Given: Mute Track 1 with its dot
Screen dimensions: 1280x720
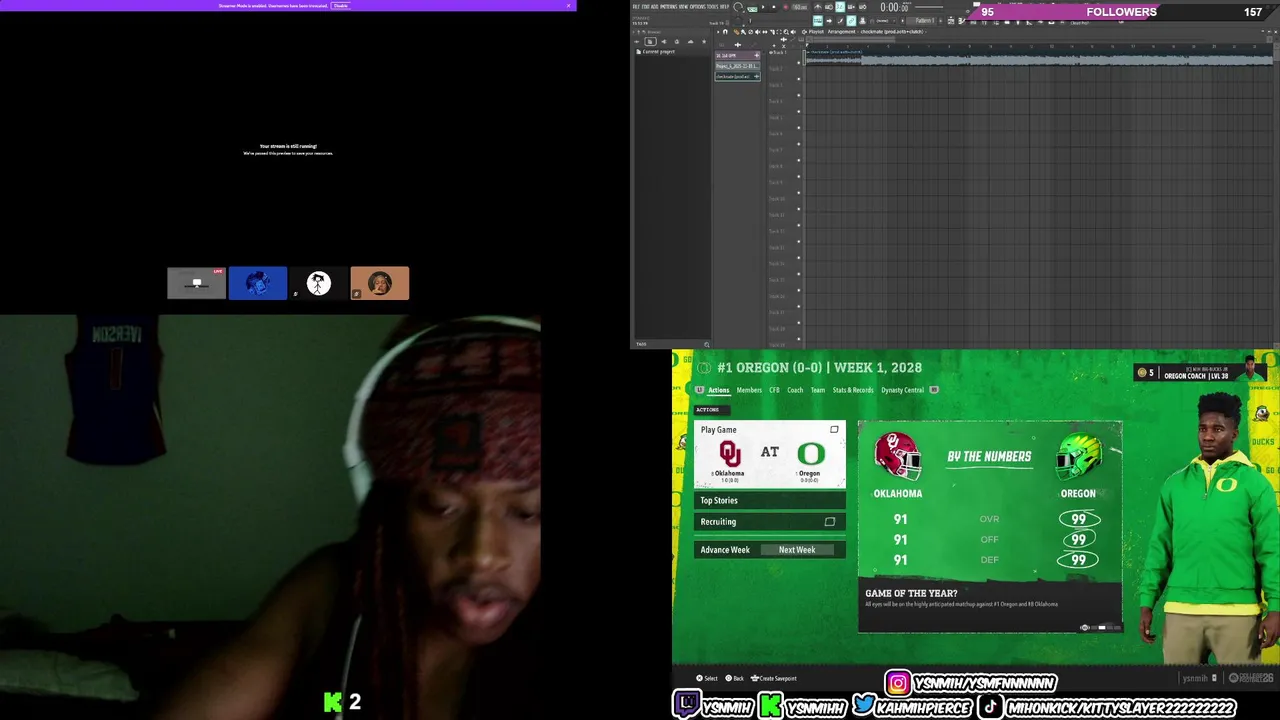Looking at the screenshot, I should click(798, 63).
